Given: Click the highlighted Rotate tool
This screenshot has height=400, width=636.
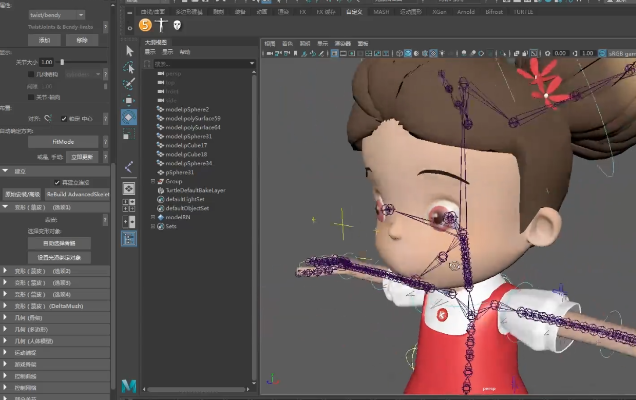Looking at the screenshot, I should click(x=130, y=117).
